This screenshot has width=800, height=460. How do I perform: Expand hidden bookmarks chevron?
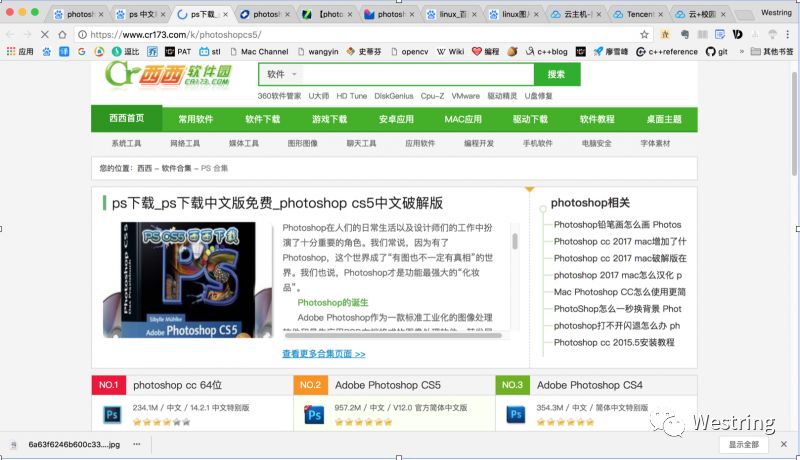coord(741,52)
